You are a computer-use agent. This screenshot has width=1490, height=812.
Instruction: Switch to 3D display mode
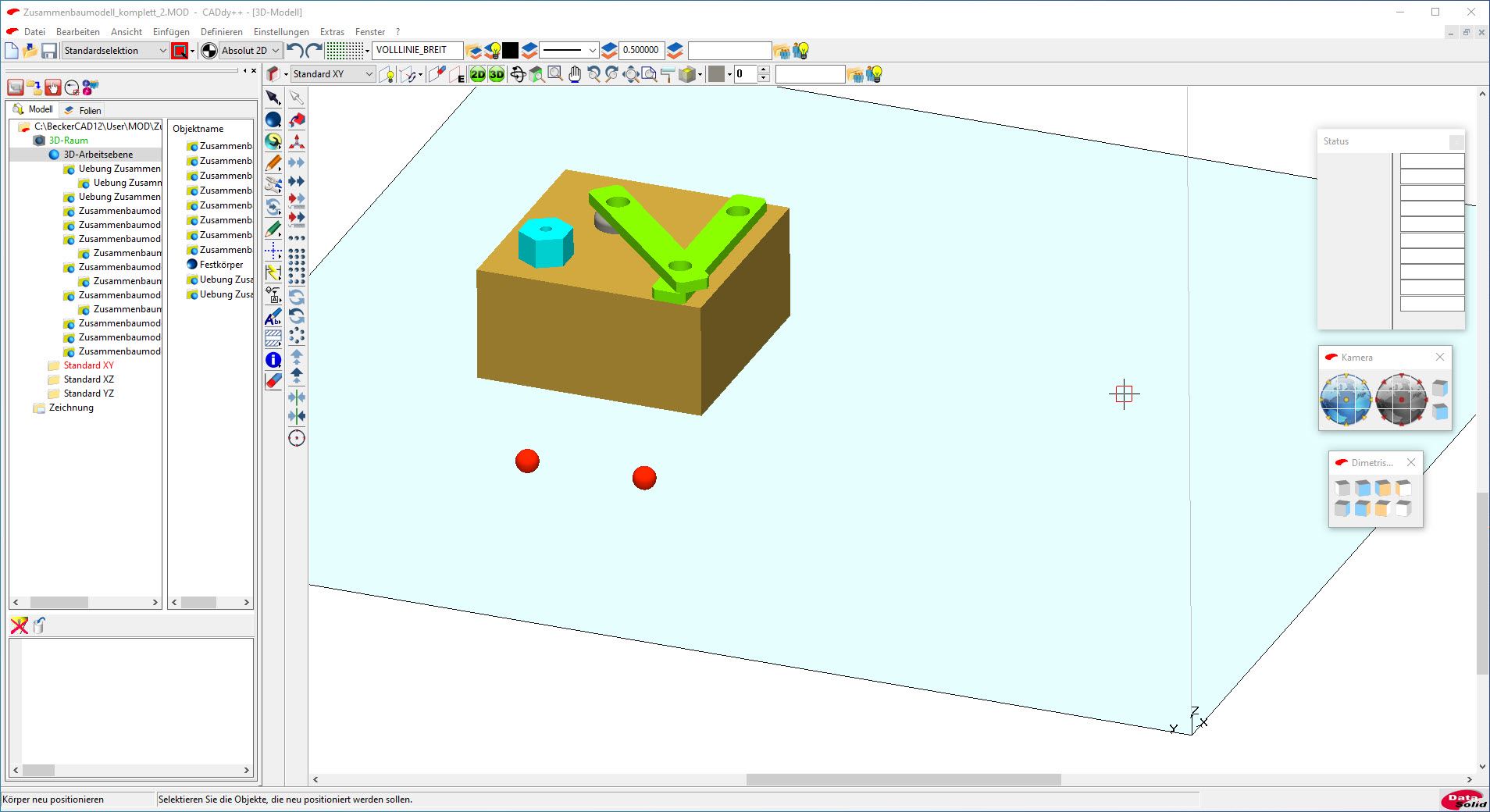(x=497, y=74)
